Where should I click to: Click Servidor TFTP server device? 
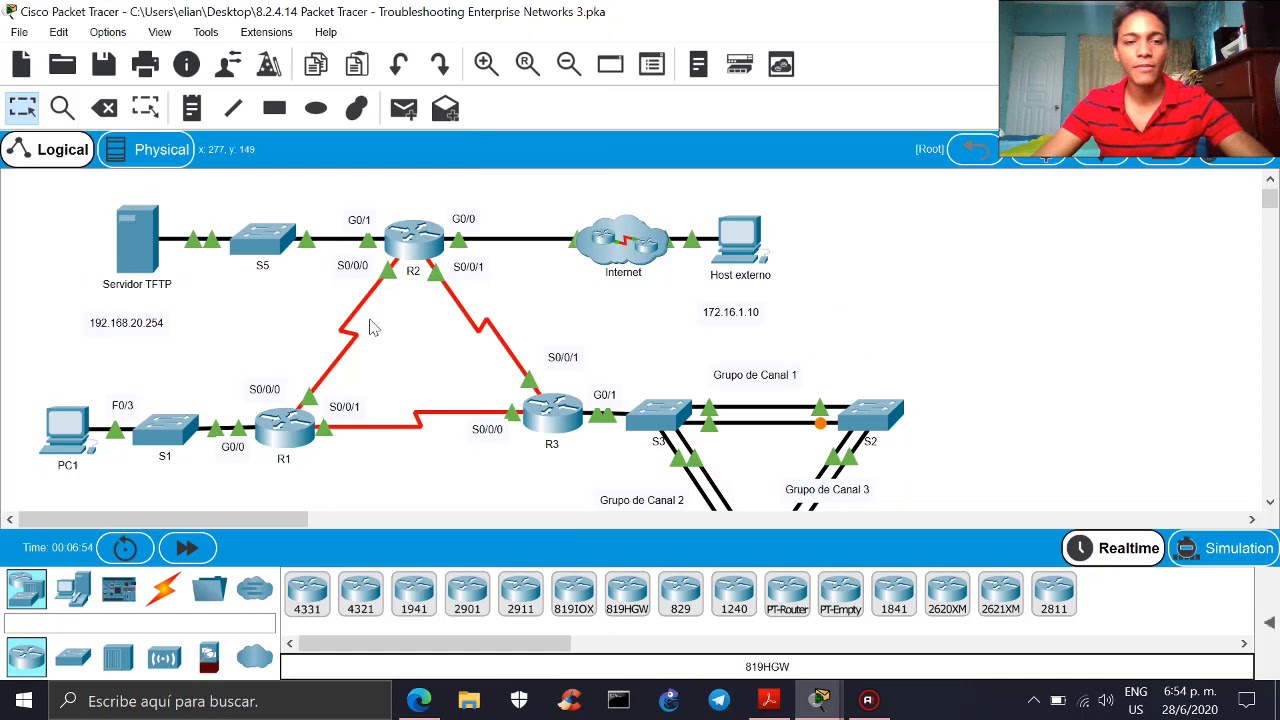[x=137, y=239]
